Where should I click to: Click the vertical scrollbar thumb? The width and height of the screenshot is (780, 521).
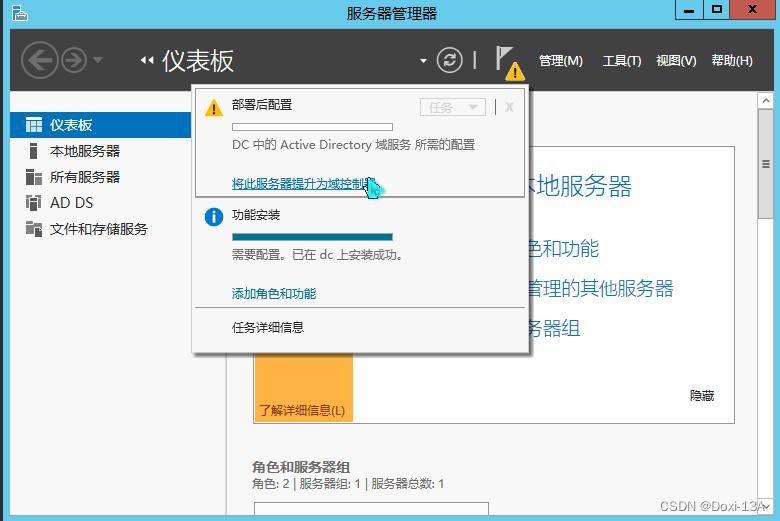(766, 164)
